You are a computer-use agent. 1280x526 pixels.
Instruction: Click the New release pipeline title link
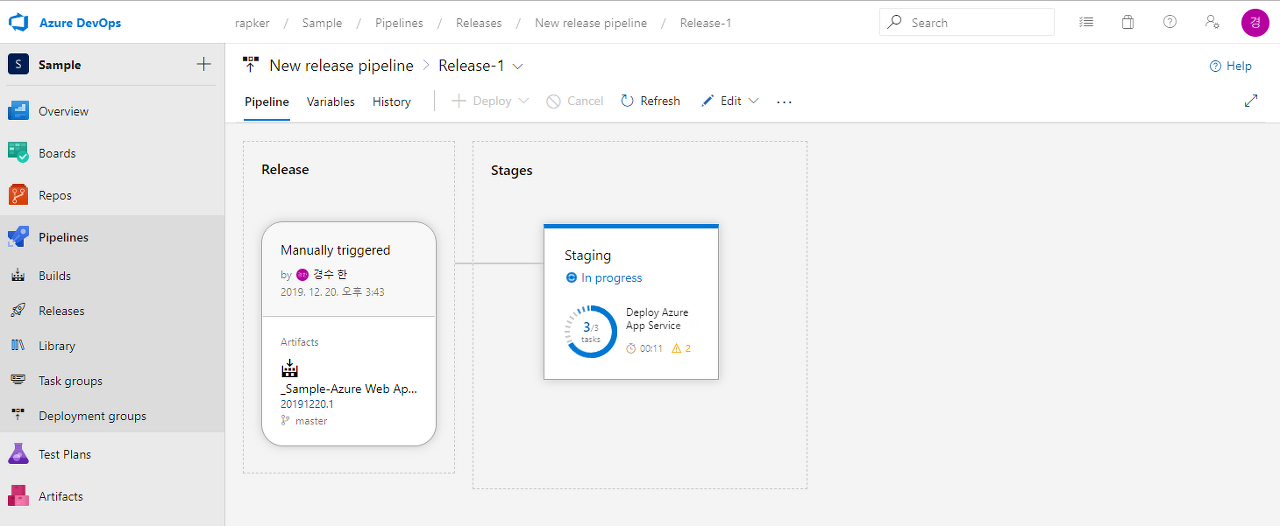click(x=341, y=65)
